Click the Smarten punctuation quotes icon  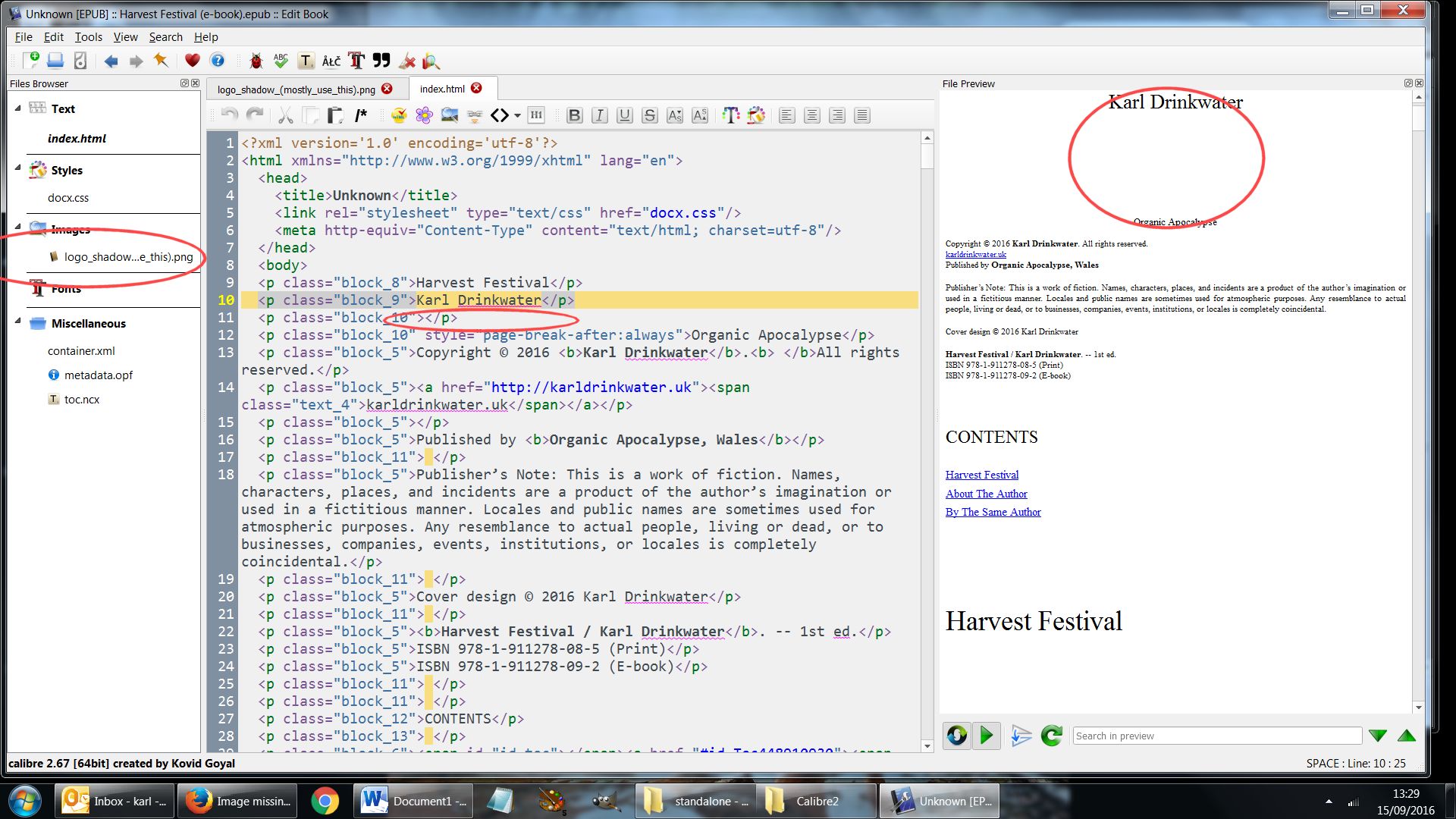click(x=381, y=61)
